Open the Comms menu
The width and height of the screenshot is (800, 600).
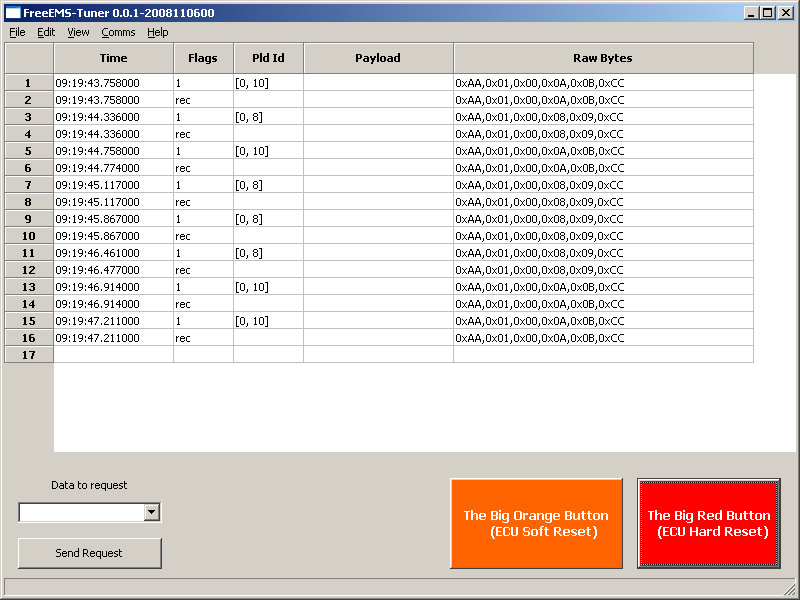click(118, 32)
